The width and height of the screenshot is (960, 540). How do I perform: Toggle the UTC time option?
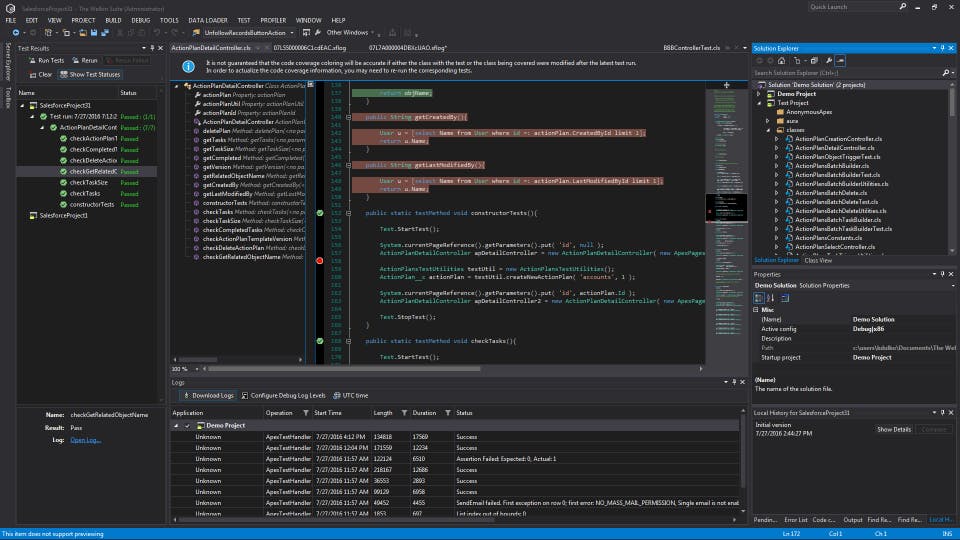point(337,395)
